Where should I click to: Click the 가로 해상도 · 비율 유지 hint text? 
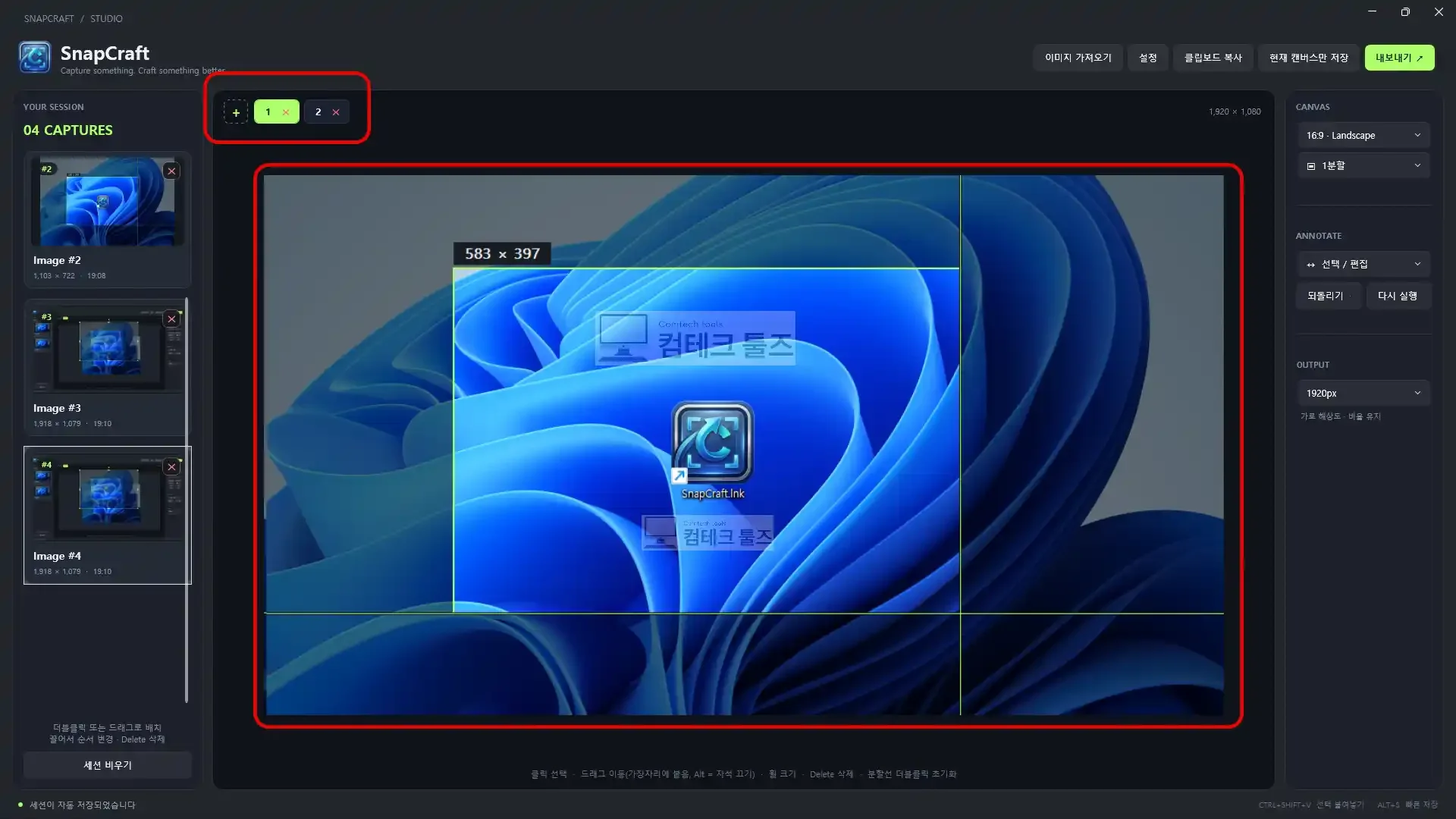(1340, 417)
